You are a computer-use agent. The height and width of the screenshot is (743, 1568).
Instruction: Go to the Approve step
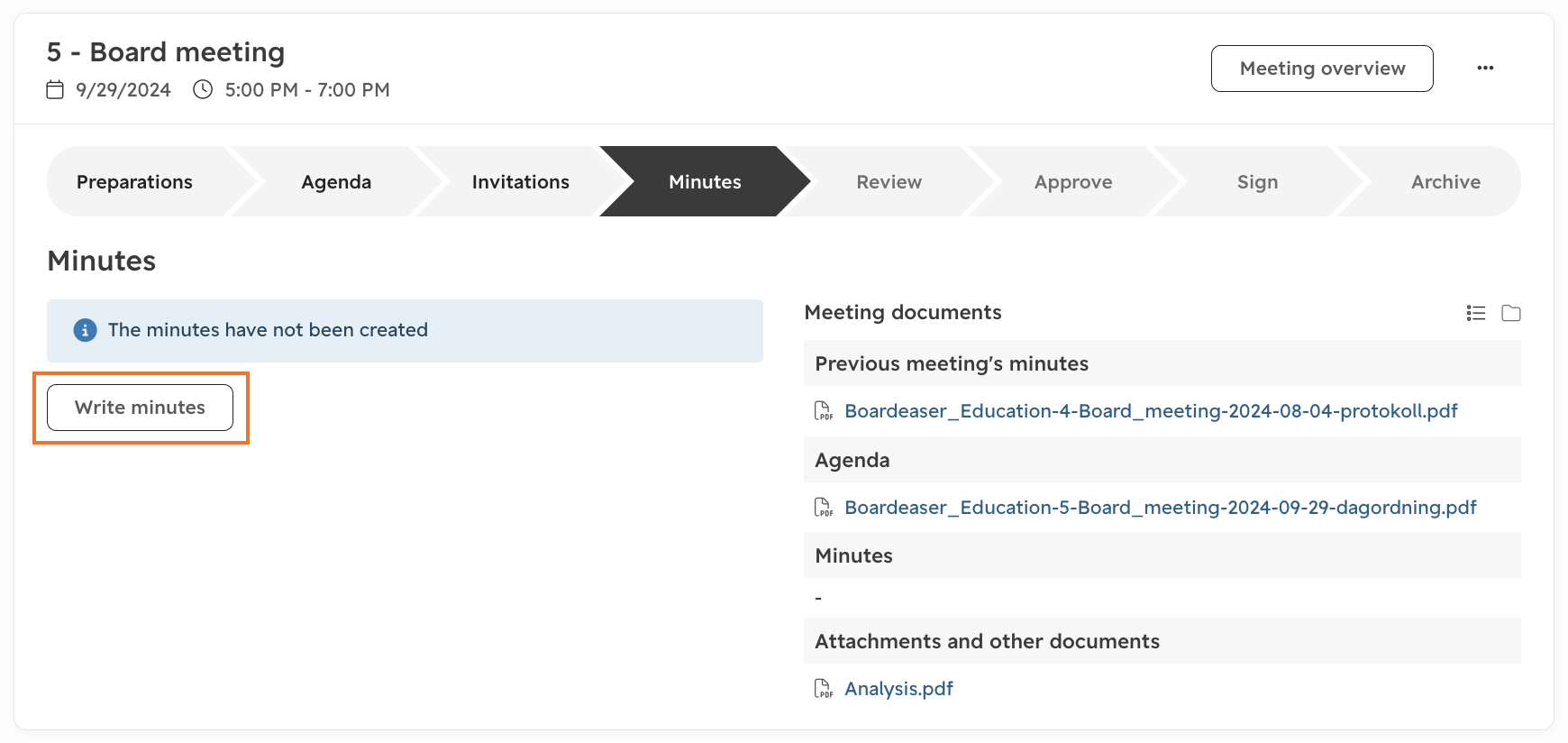(x=1073, y=181)
